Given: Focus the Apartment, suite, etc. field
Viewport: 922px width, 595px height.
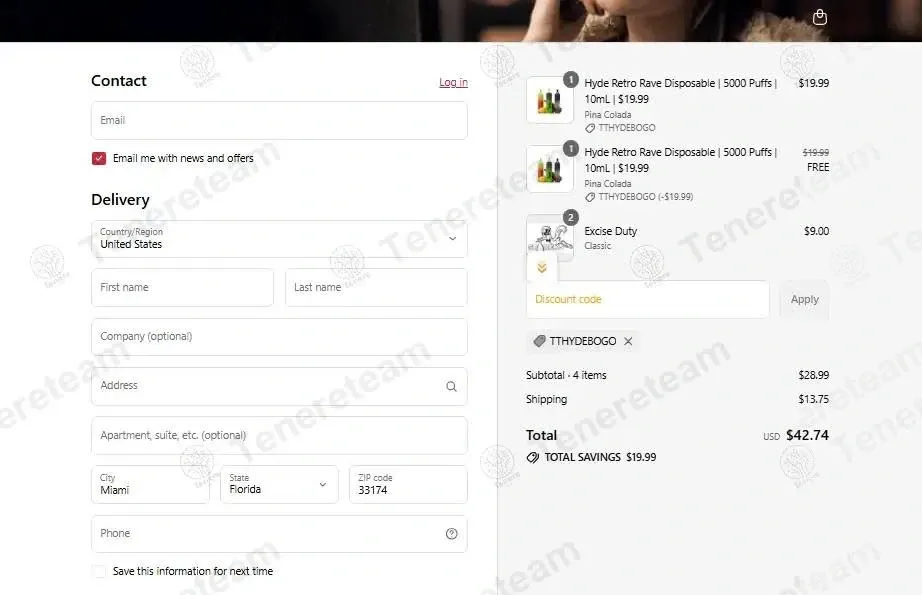Looking at the screenshot, I should (x=279, y=436).
